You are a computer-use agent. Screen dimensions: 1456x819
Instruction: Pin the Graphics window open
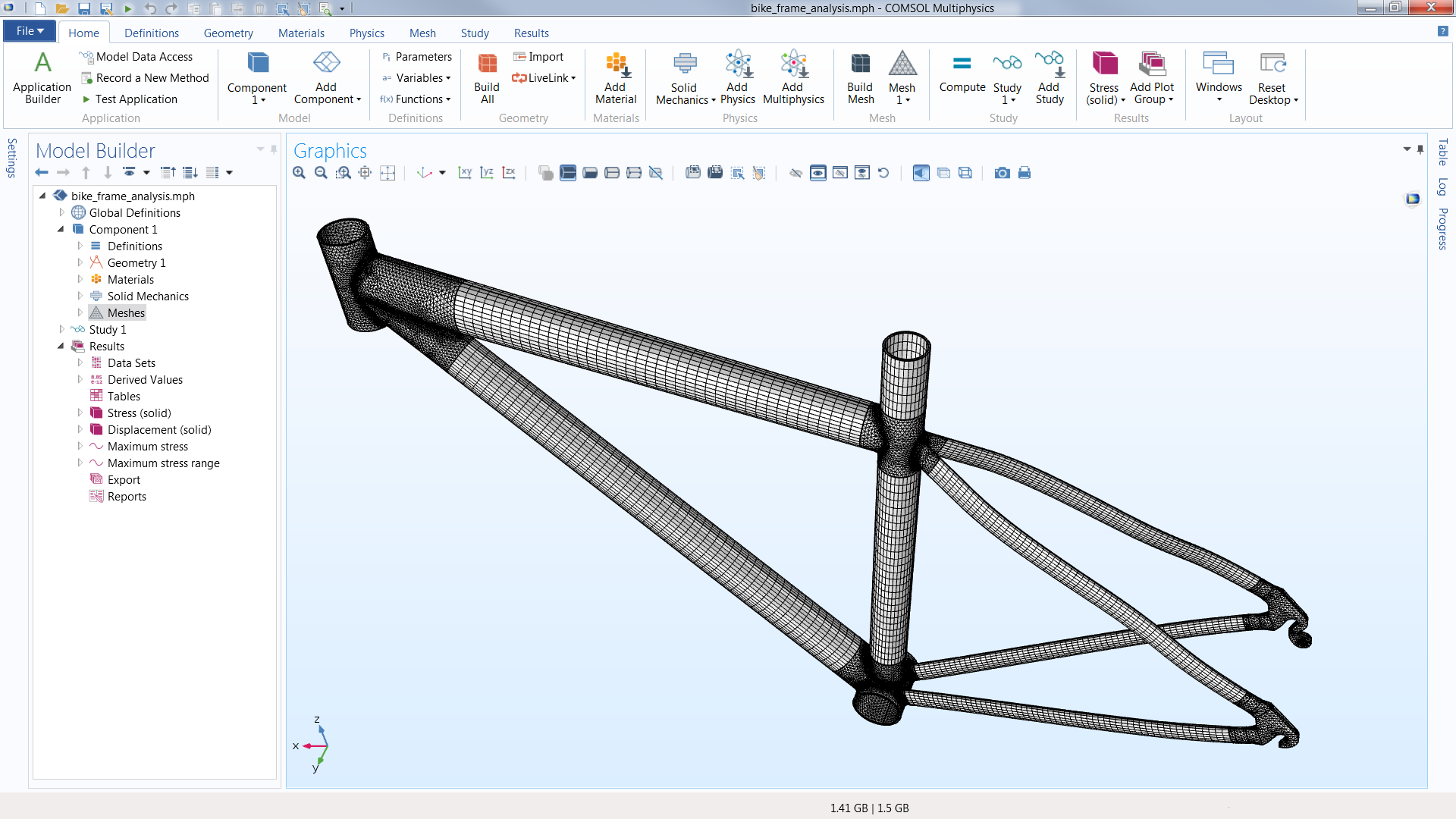[1420, 149]
